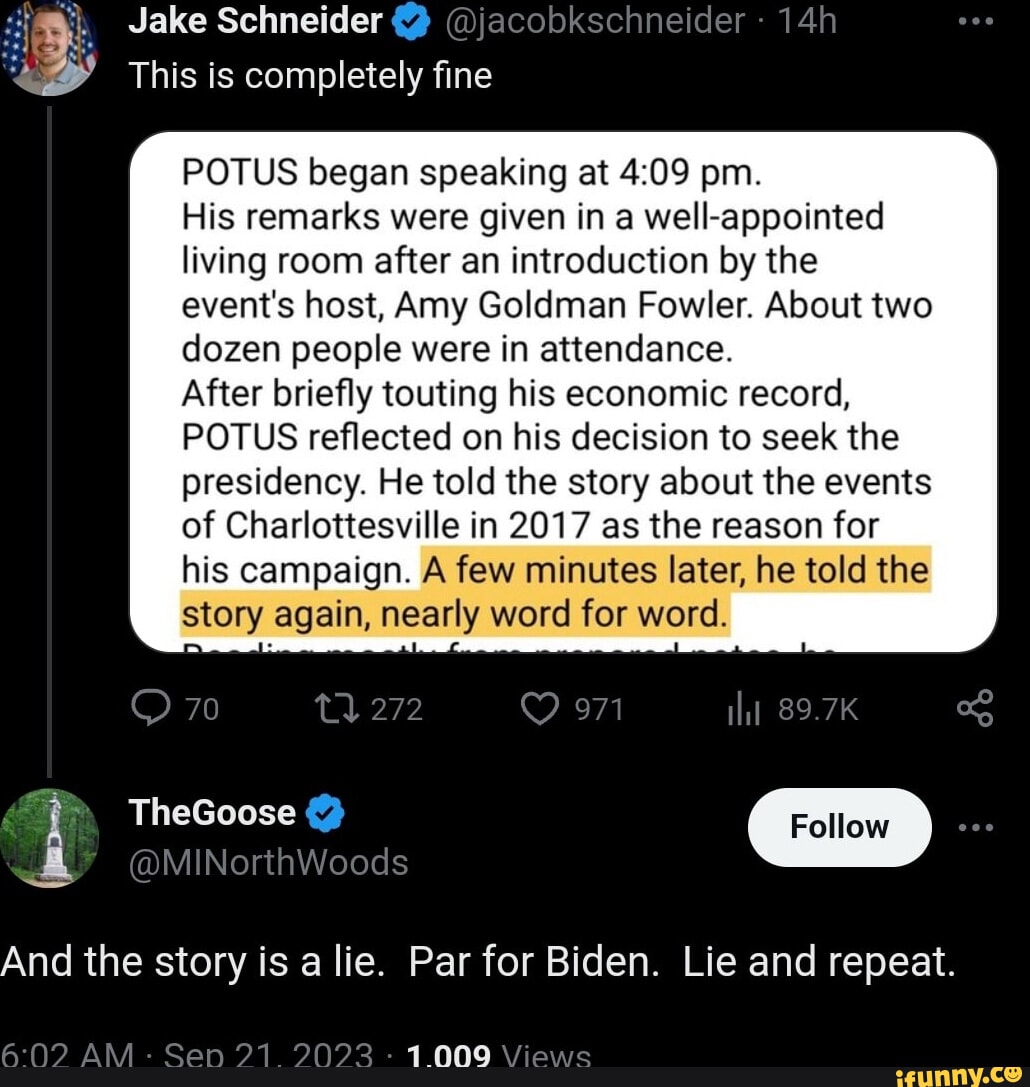Expand the quoted POTUS pool report image
The image size is (1030, 1087).
[x=563, y=392]
